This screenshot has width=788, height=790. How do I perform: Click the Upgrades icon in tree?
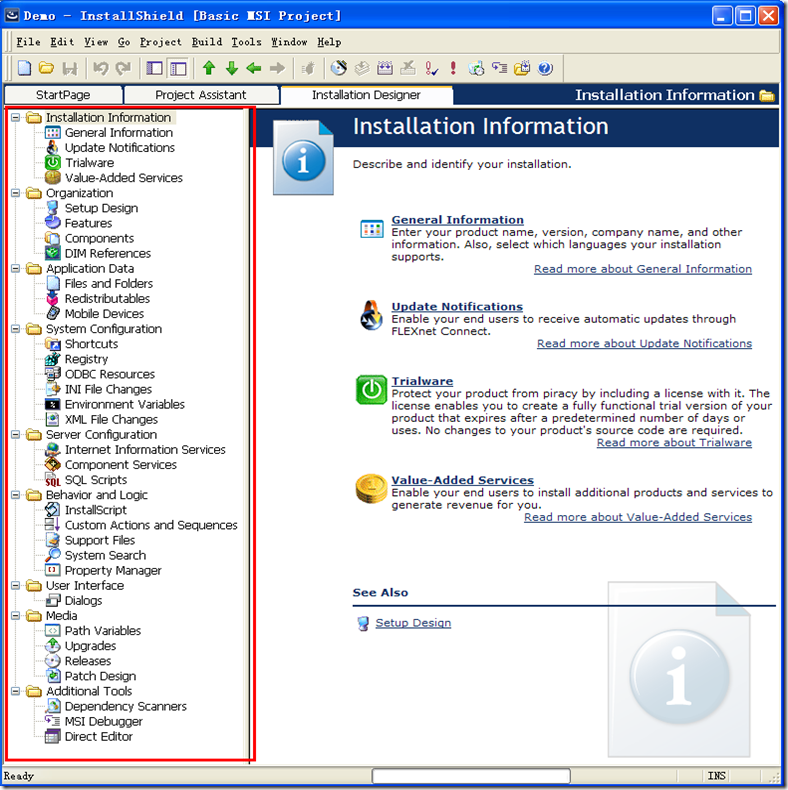(52, 646)
